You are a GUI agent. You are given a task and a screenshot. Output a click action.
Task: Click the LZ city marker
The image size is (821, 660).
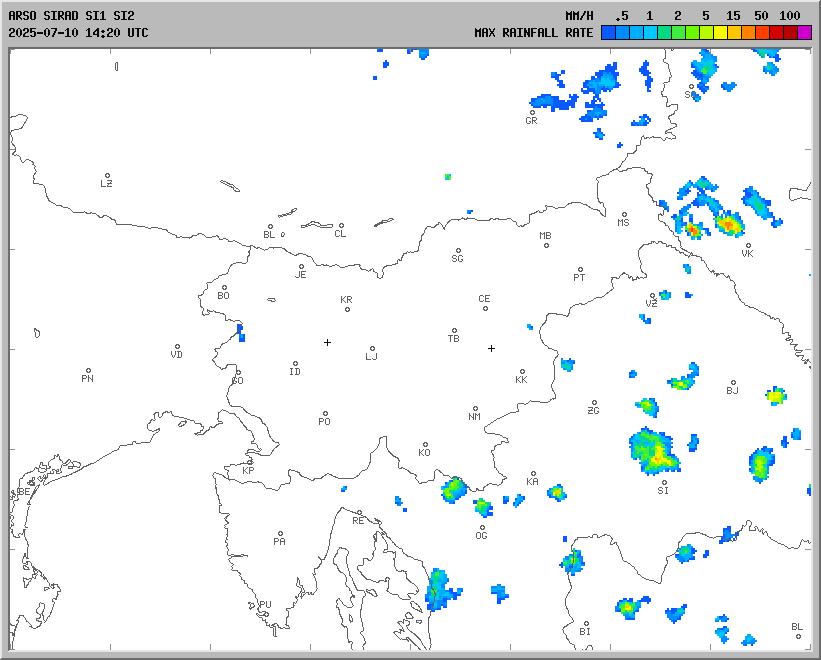tap(107, 176)
